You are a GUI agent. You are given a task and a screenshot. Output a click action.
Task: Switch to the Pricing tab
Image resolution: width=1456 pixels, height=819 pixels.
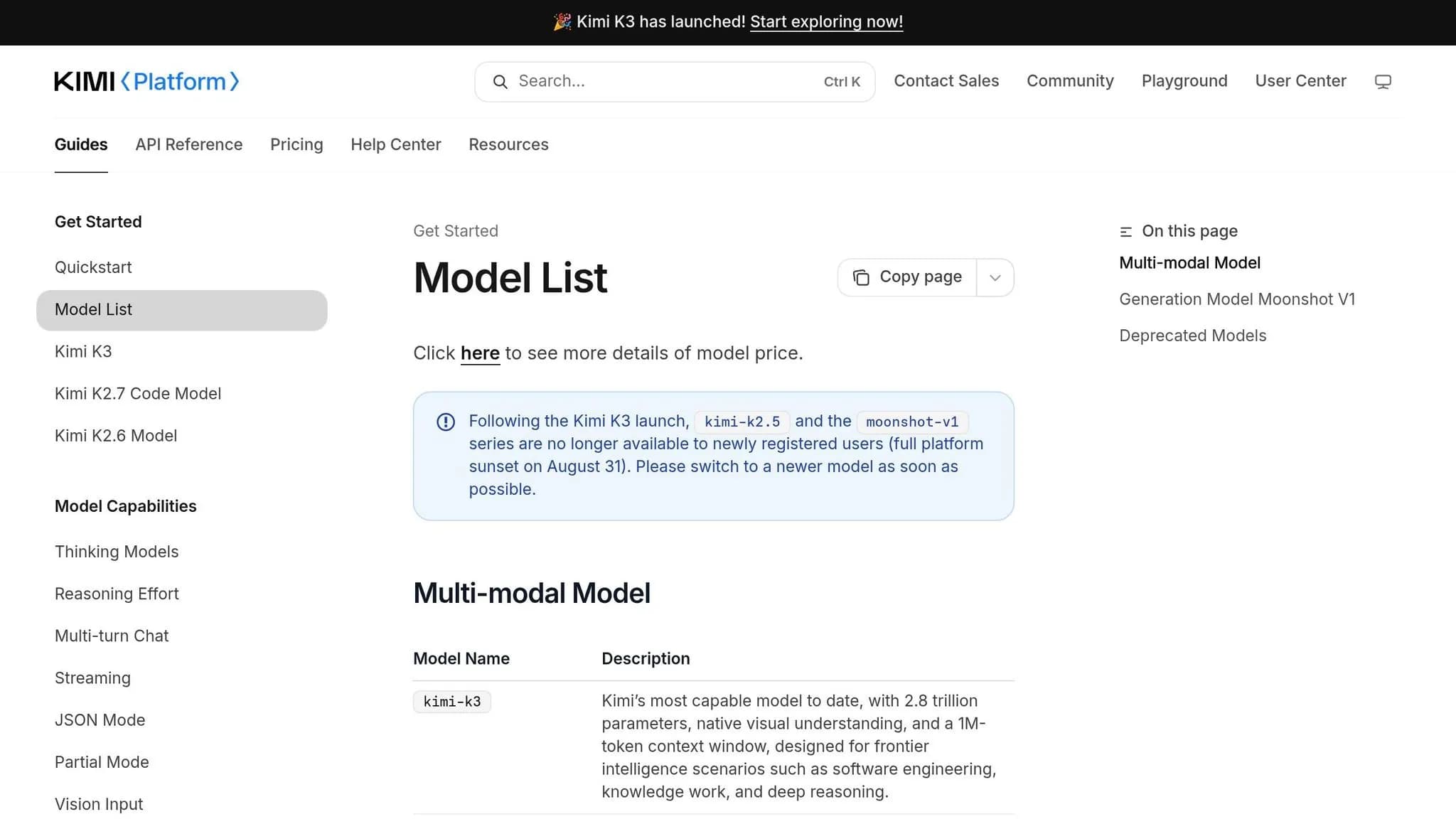coord(296,144)
